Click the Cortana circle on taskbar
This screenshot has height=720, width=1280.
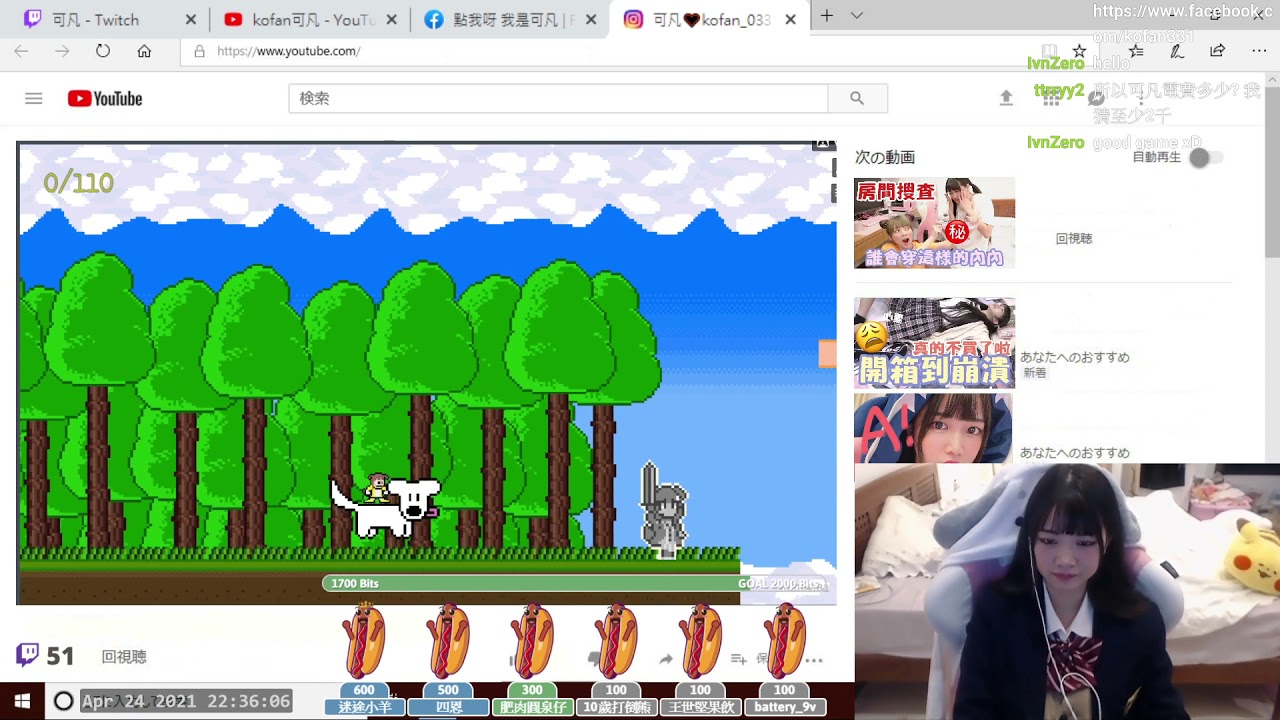(x=63, y=701)
